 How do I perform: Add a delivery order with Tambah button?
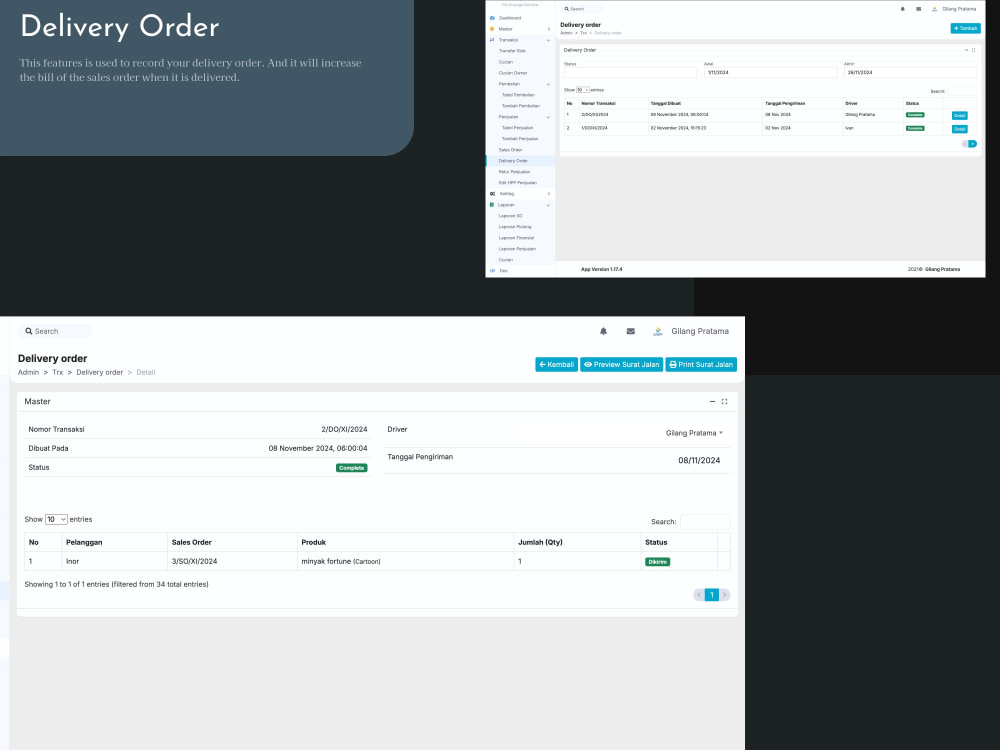965,28
